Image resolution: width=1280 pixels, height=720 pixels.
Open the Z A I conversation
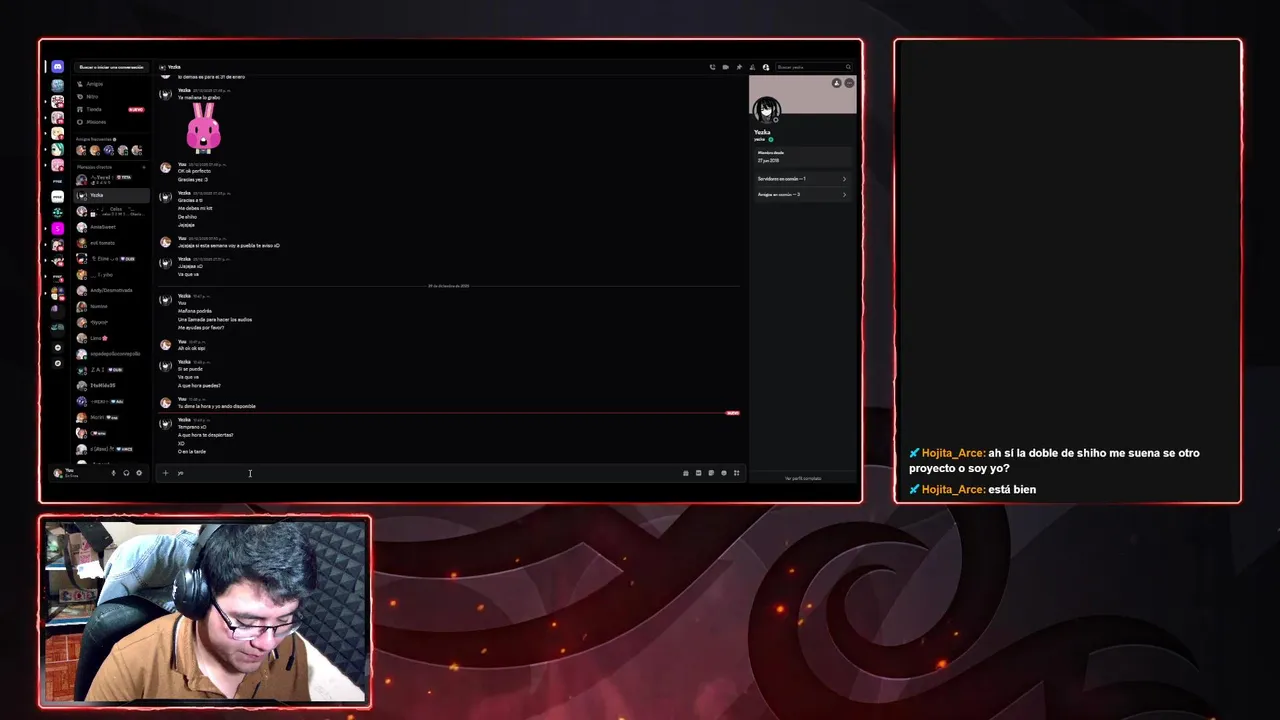tap(112, 370)
